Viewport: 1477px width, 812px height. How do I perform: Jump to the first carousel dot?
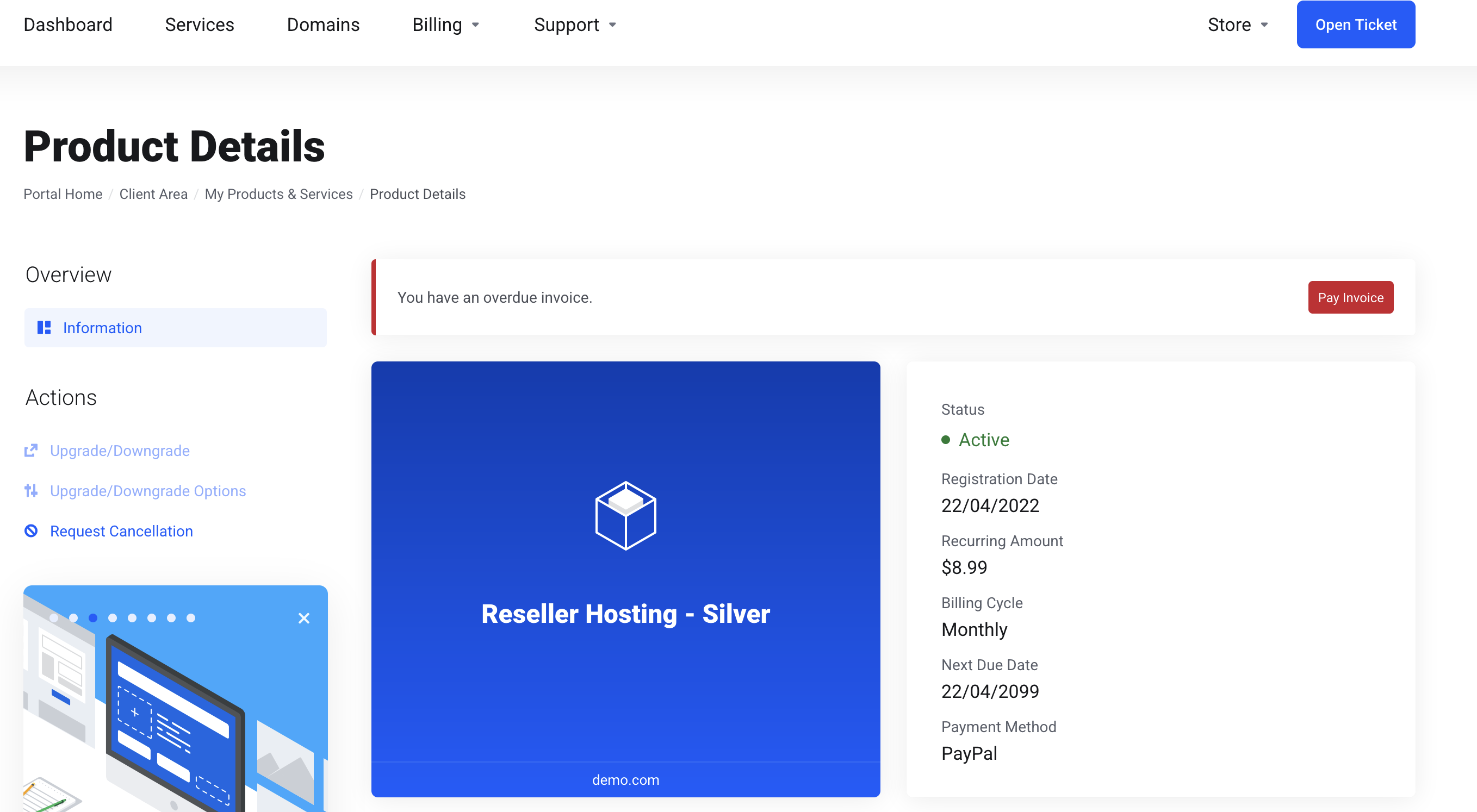coord(54,618)
